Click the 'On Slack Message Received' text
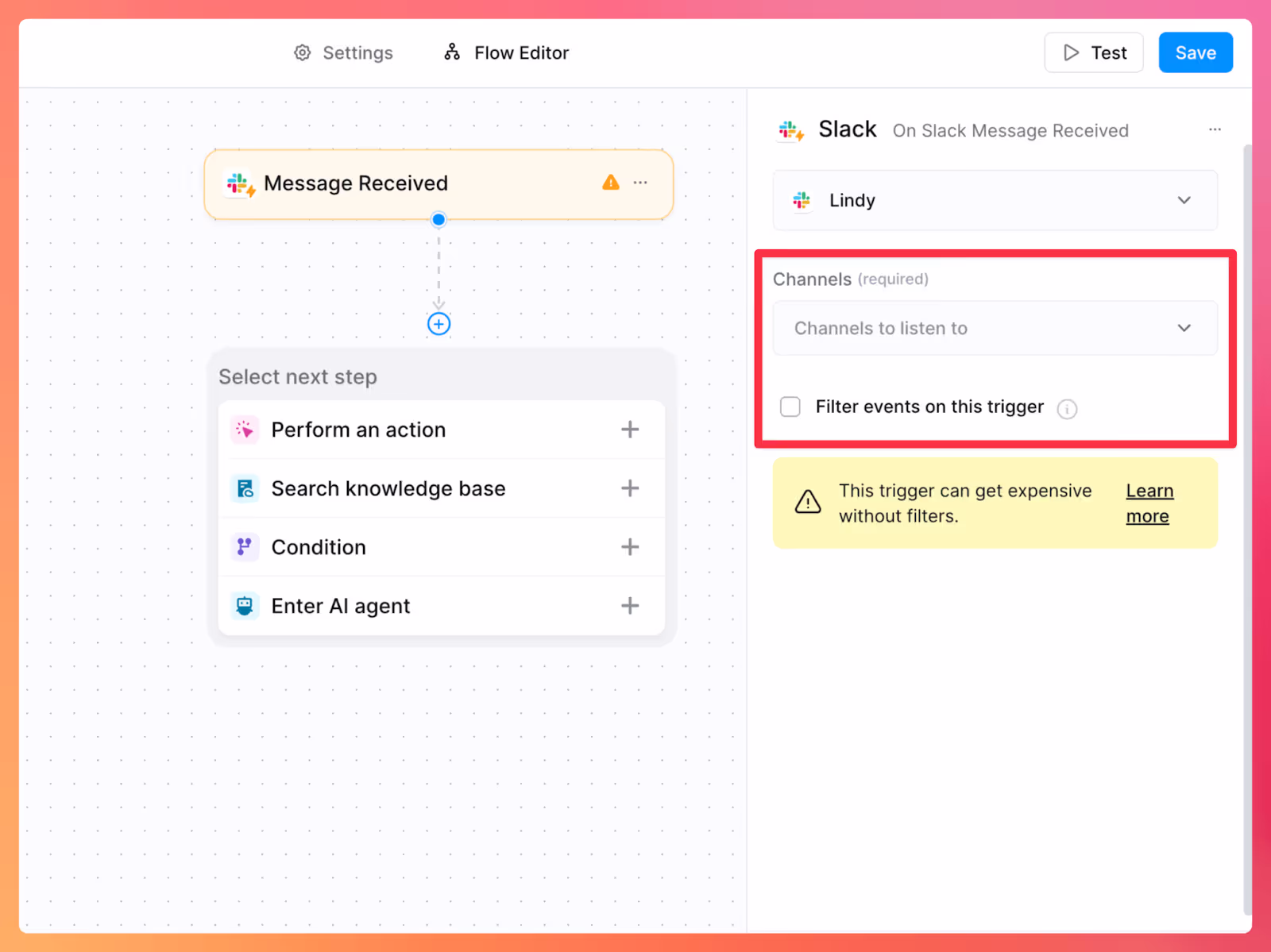This screenshot has height=952, width=1271. tap(1010, 131)
